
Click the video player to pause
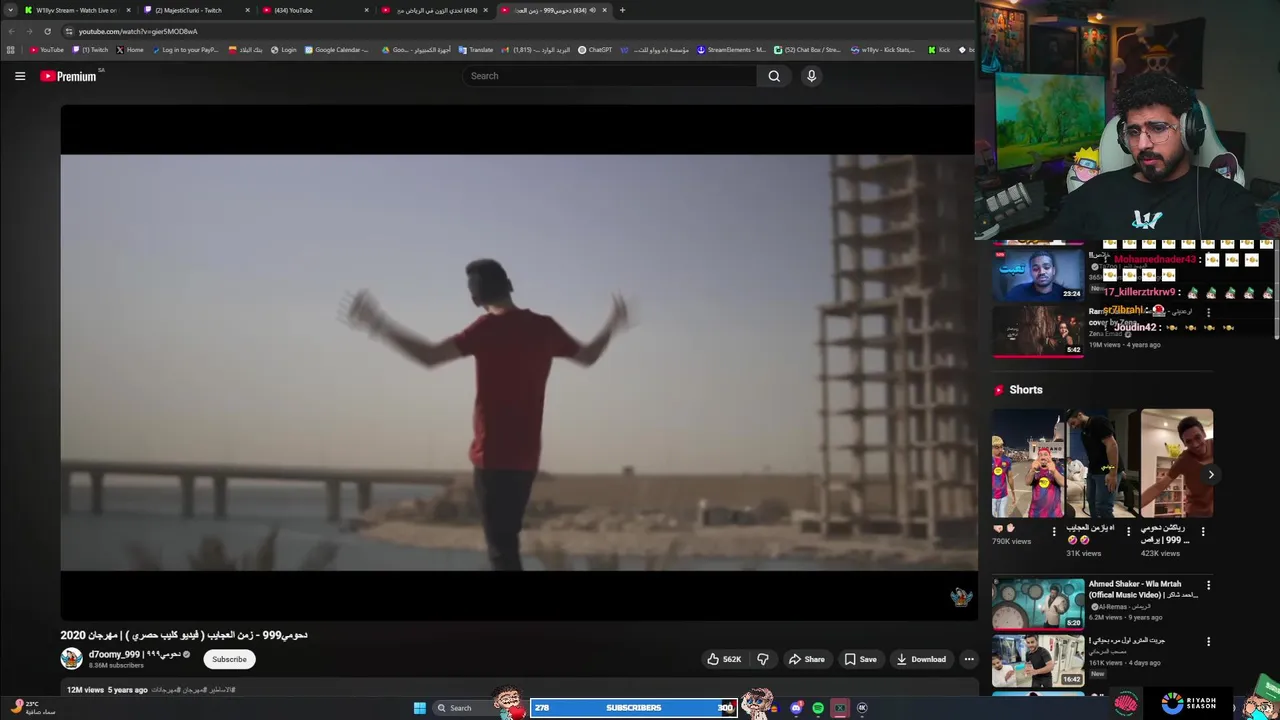[x=518, y=362]
